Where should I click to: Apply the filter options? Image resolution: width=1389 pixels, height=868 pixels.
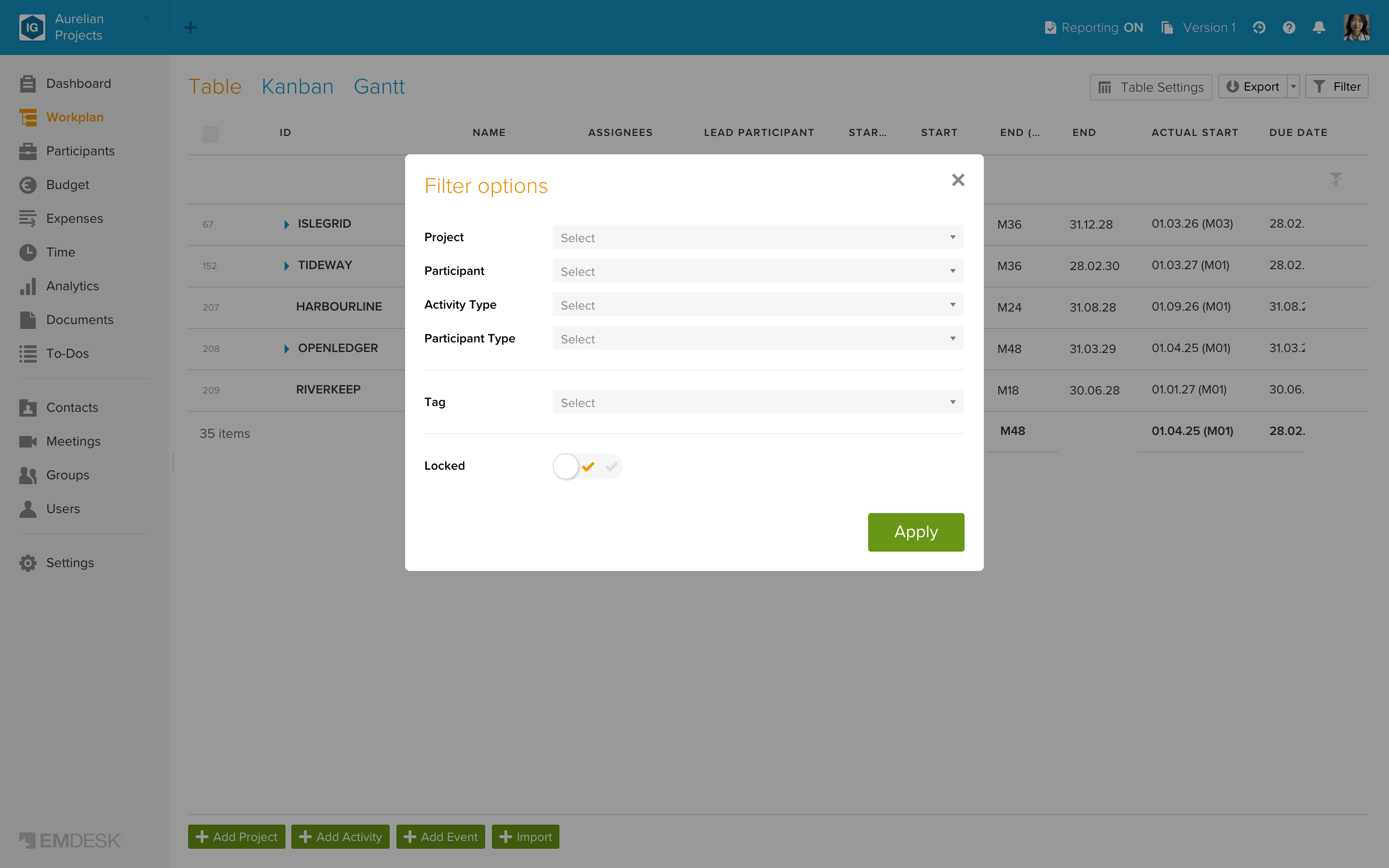pos(915,532)
